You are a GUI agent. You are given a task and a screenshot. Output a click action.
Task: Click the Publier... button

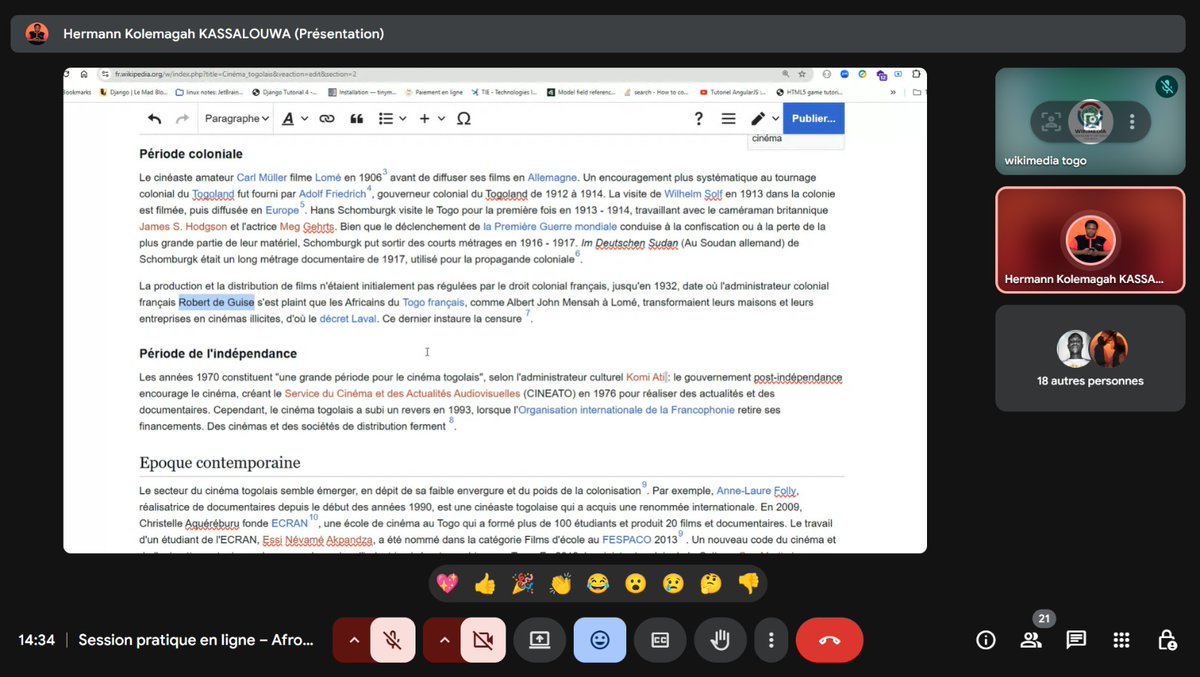pyautogui.click(x=813, y=118)
